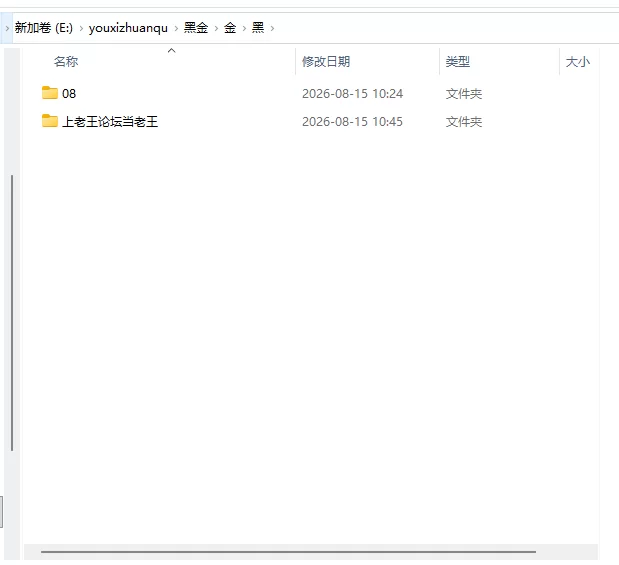Expand chevron after 新加卷 (E:)
The width and height of the screenshot is (619, 565).
(x=81, y=28)
